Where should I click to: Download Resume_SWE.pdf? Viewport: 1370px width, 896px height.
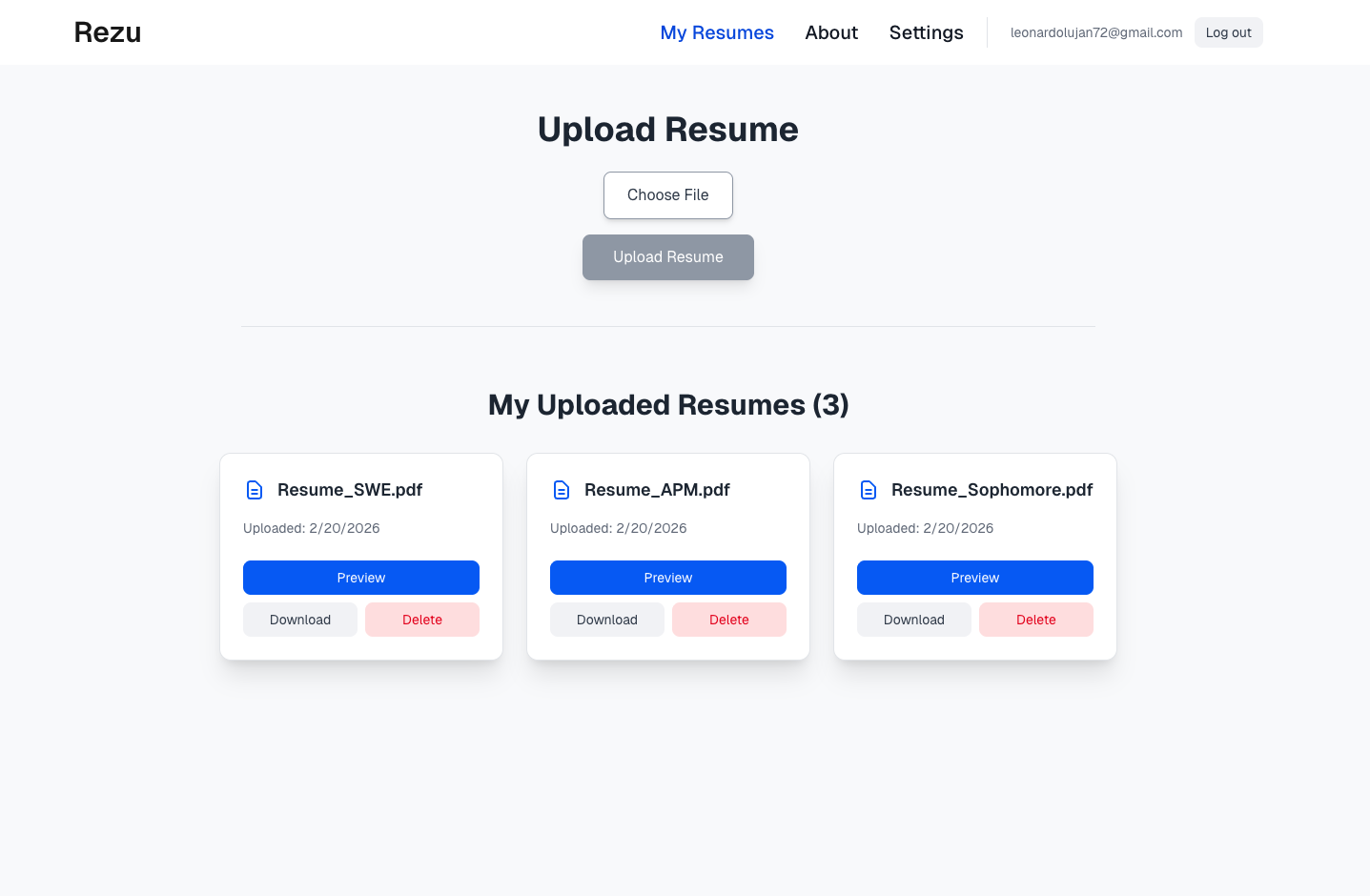pyautogui.click(x=300, y=620)
